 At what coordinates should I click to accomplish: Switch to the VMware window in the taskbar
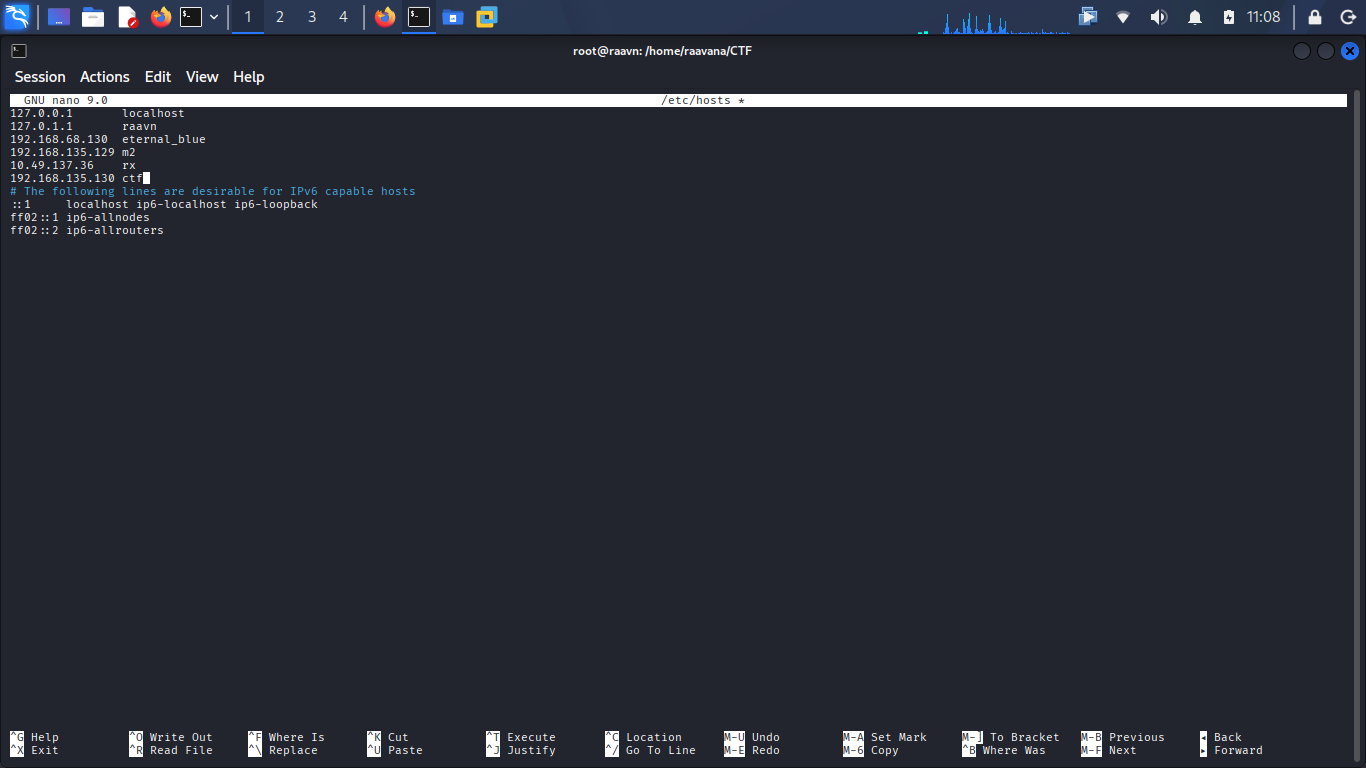pos(487,17)
